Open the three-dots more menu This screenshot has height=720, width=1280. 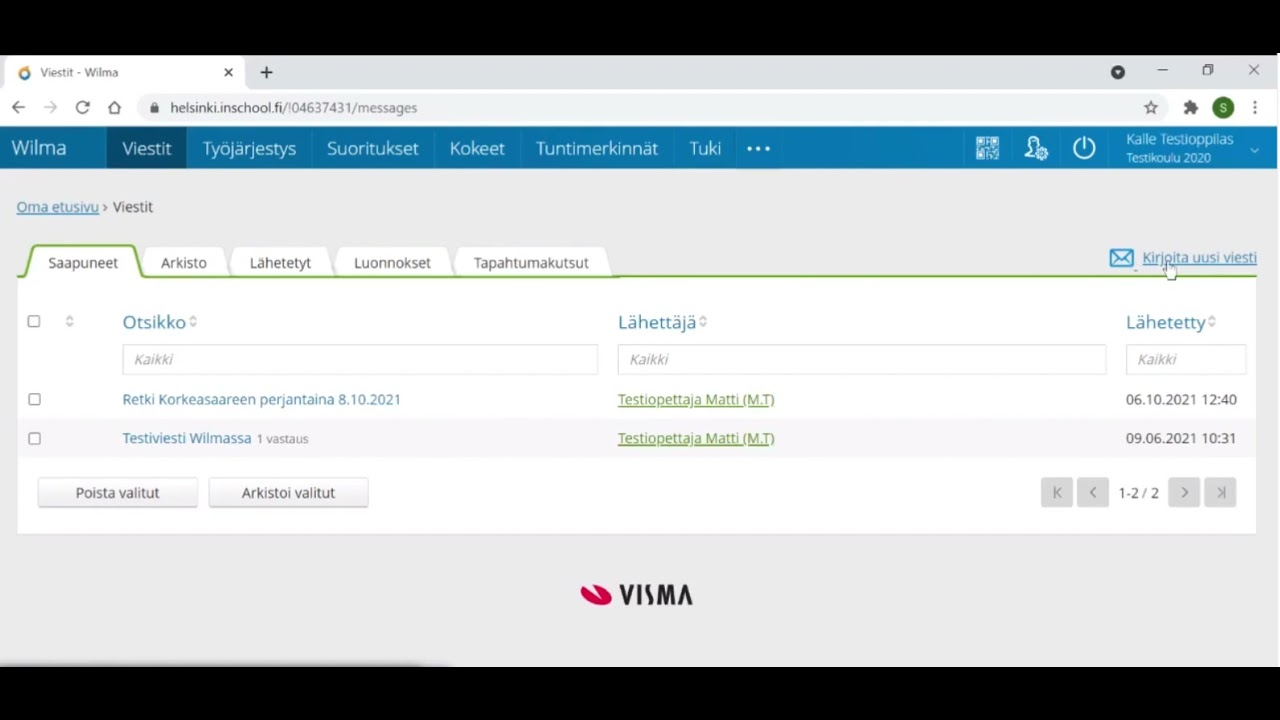click(x=758, y=148)
